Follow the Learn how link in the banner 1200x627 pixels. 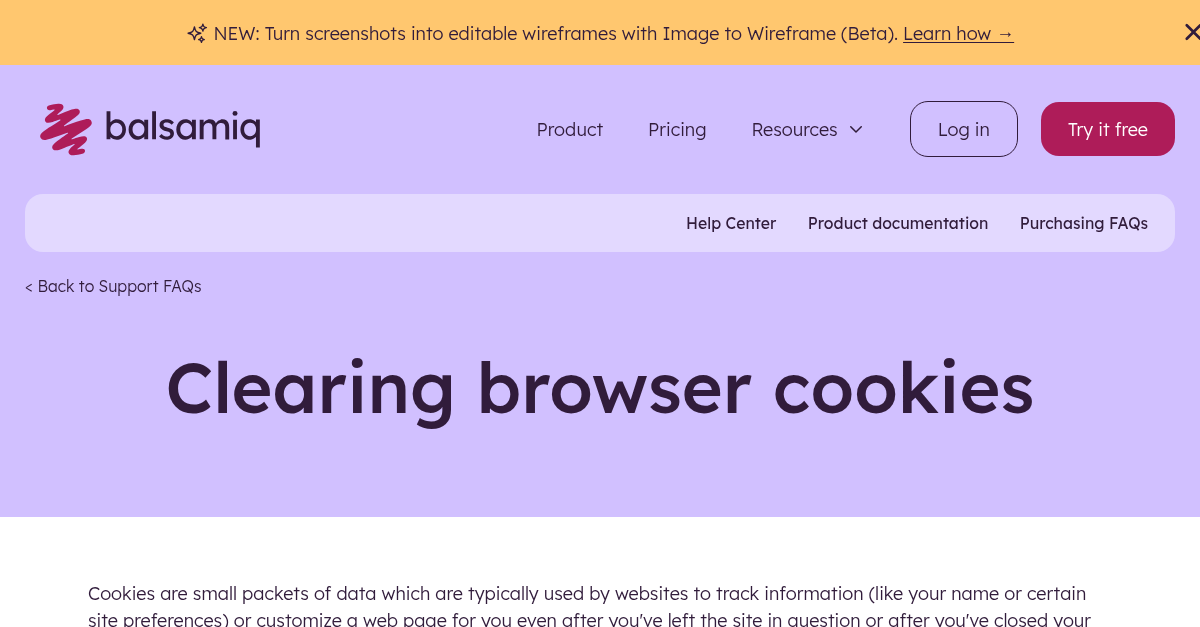948,33
